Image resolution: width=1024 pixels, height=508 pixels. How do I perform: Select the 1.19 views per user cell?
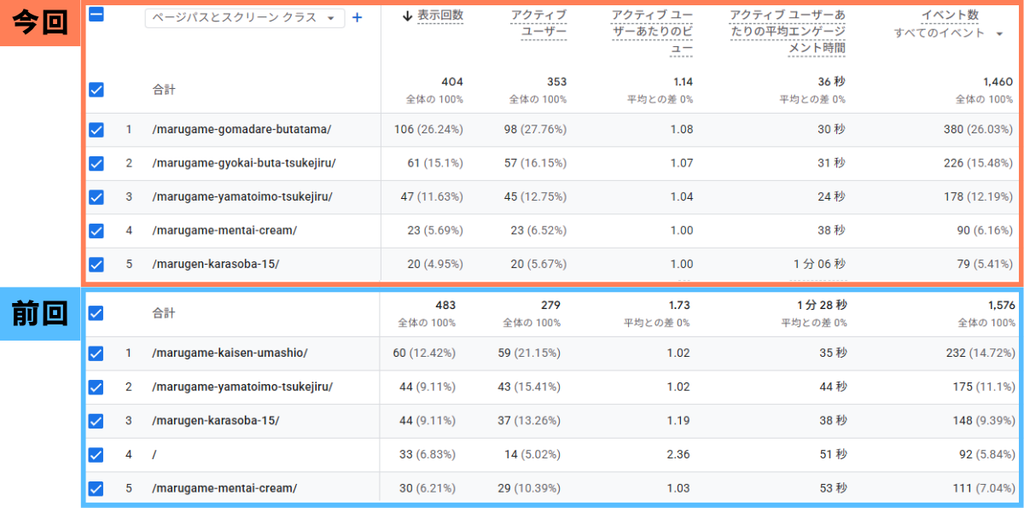pyautogui.click(x=679, y=421)
